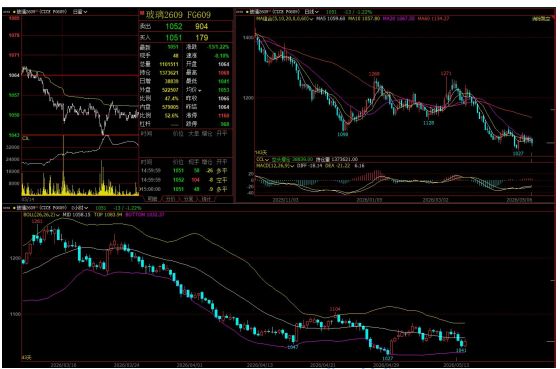Click the MA5 1059.60 readout
560x369 pixels.
(x=330, y=19)
